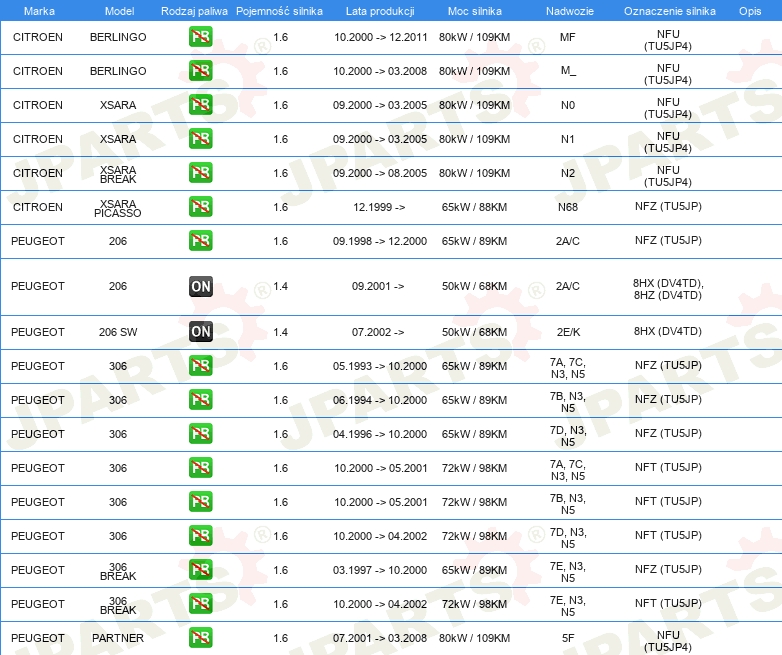This screenshot has height=655, width=782.
Task: Click the Nadwozie column header
Action: click(x=570, y=11)
